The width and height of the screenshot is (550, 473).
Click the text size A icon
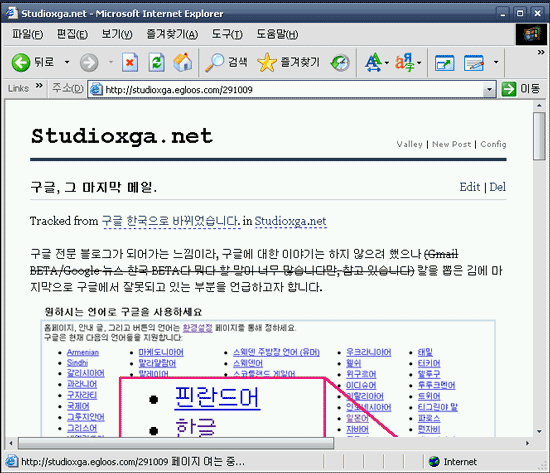[x=373, y=62]
